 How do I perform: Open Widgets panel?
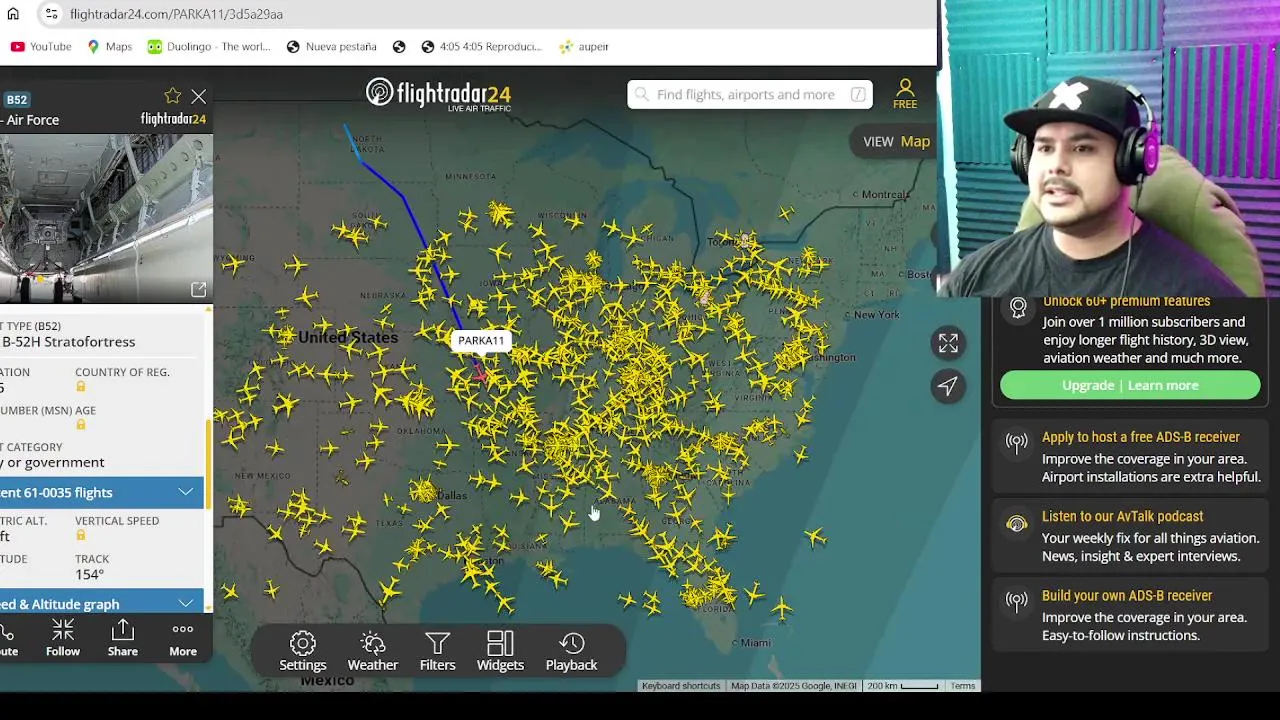(500, 651)
